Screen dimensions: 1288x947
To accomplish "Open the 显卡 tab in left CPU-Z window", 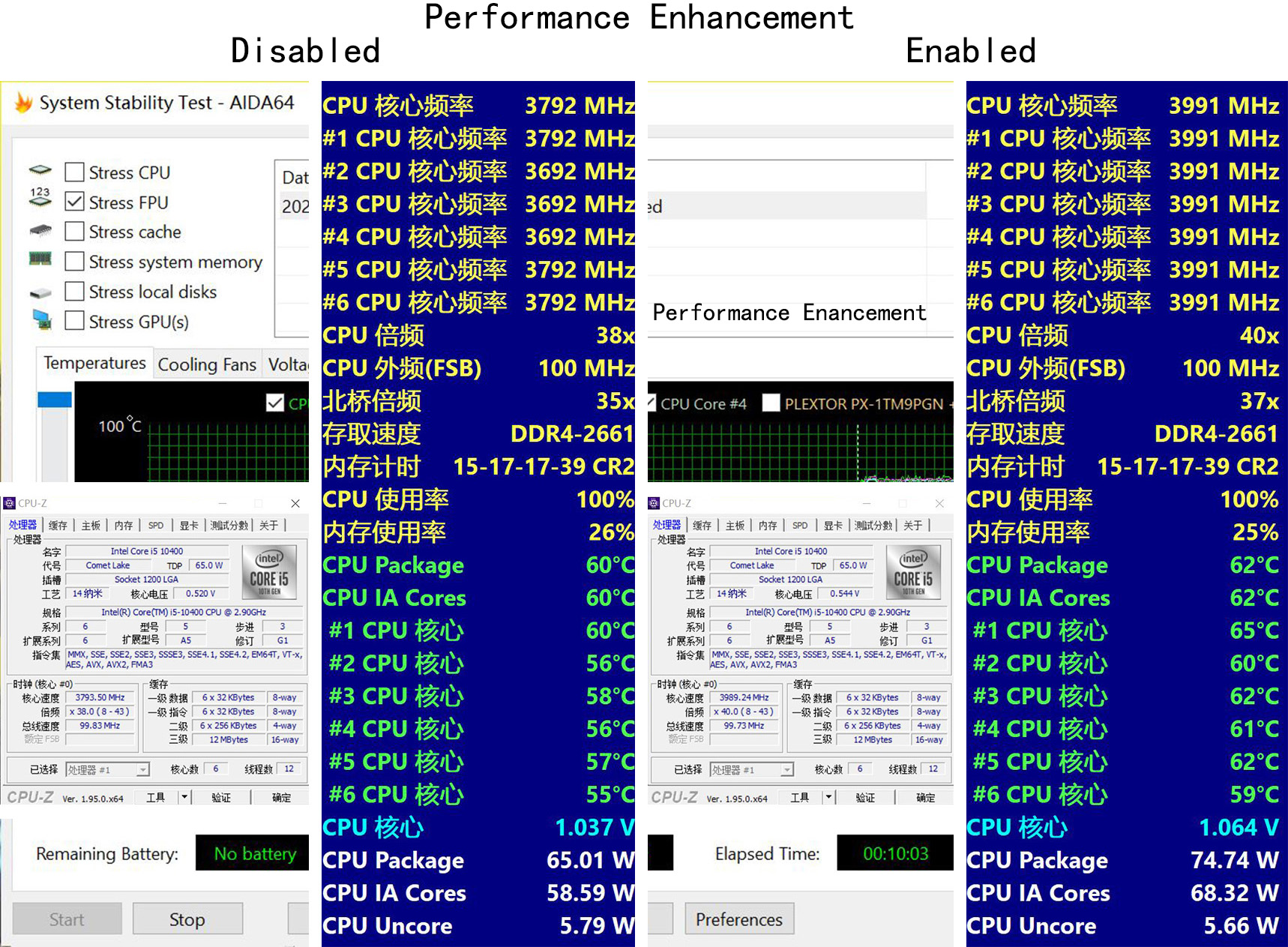I will pyautogui.click(x=189, y=526).
